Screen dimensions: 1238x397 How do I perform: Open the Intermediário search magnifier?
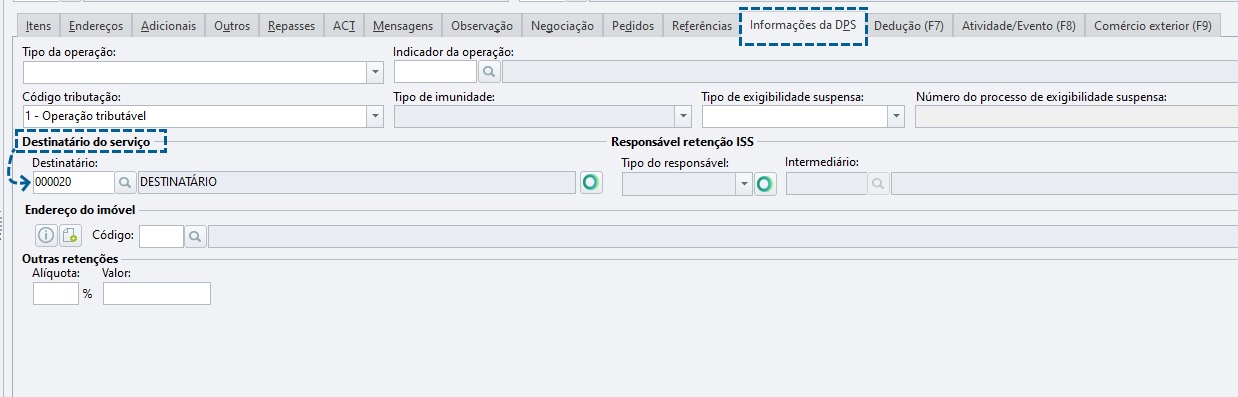tap(878, 183)
